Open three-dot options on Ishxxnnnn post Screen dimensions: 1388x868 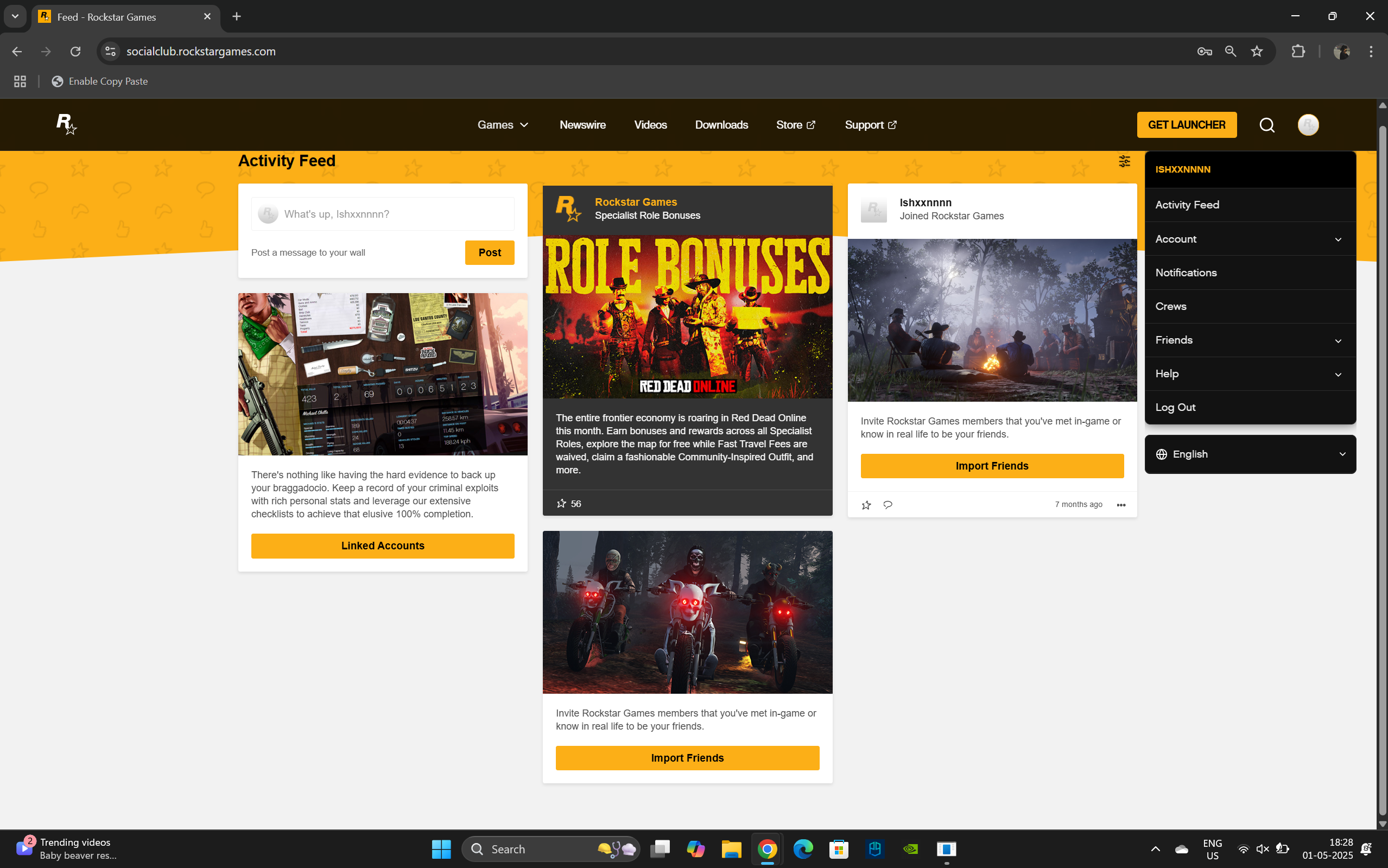point(1120,505)
